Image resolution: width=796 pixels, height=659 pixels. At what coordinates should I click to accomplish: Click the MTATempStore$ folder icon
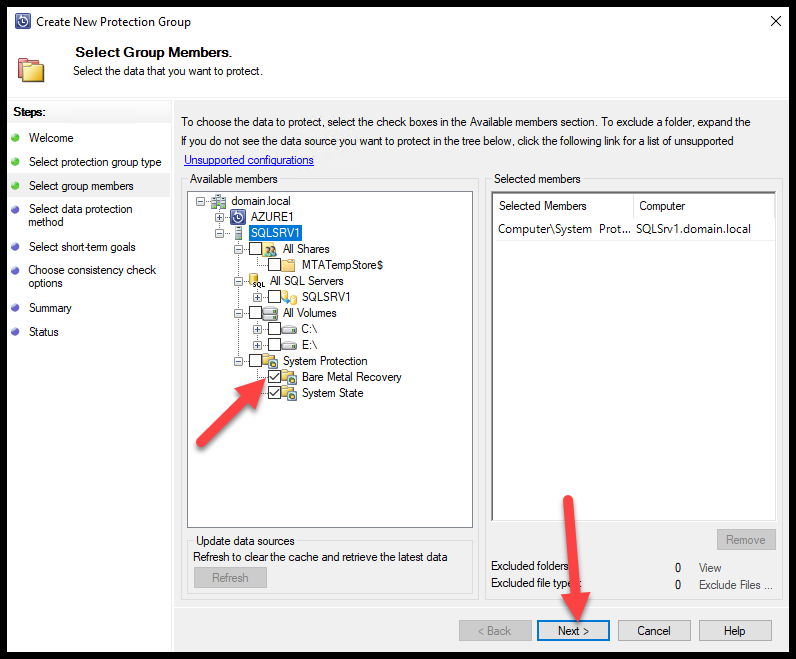[289, 265]
